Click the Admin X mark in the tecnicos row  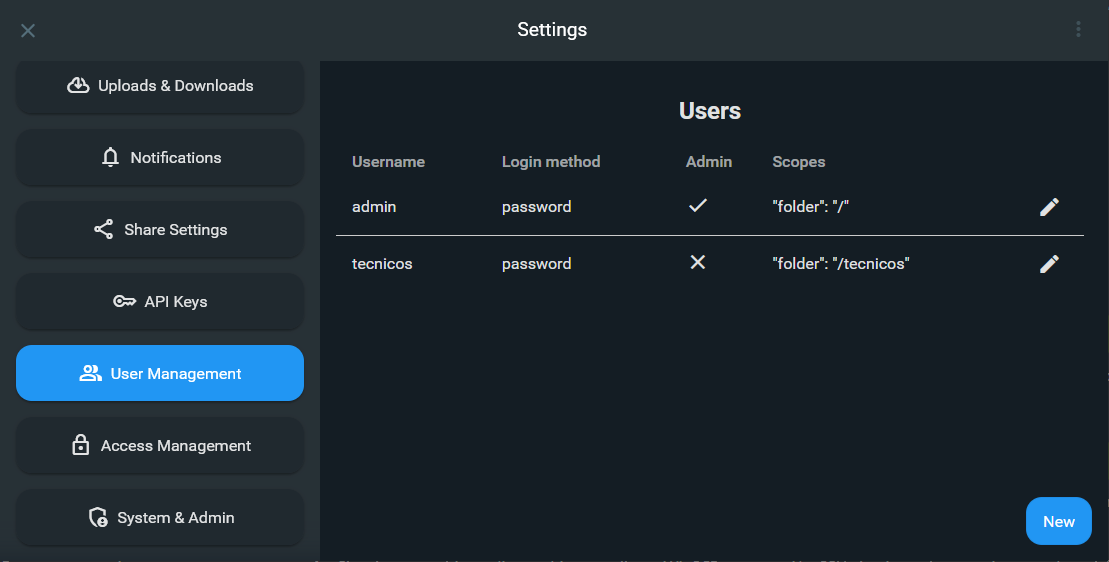click(698, 263)
